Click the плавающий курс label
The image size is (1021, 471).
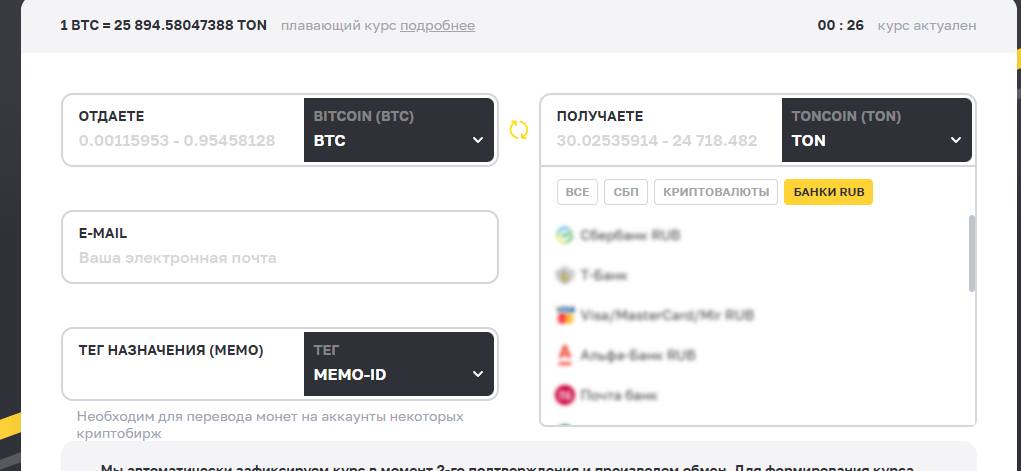click(339, 26)
